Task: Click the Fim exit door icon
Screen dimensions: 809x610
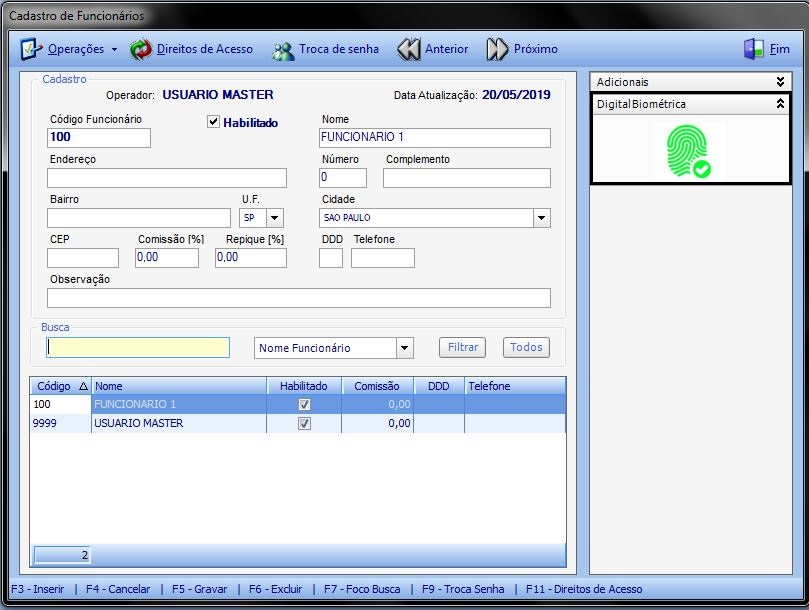Action: click(753, 49)
